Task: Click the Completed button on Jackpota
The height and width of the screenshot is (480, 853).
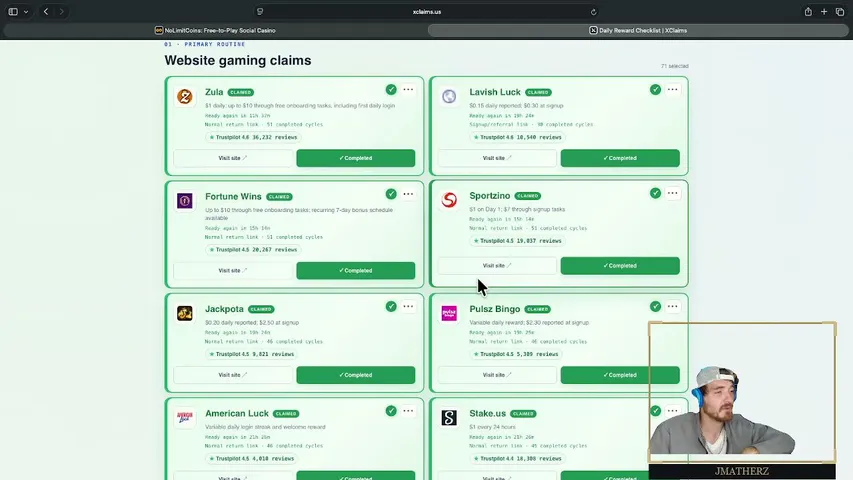Action: point(356,375)
